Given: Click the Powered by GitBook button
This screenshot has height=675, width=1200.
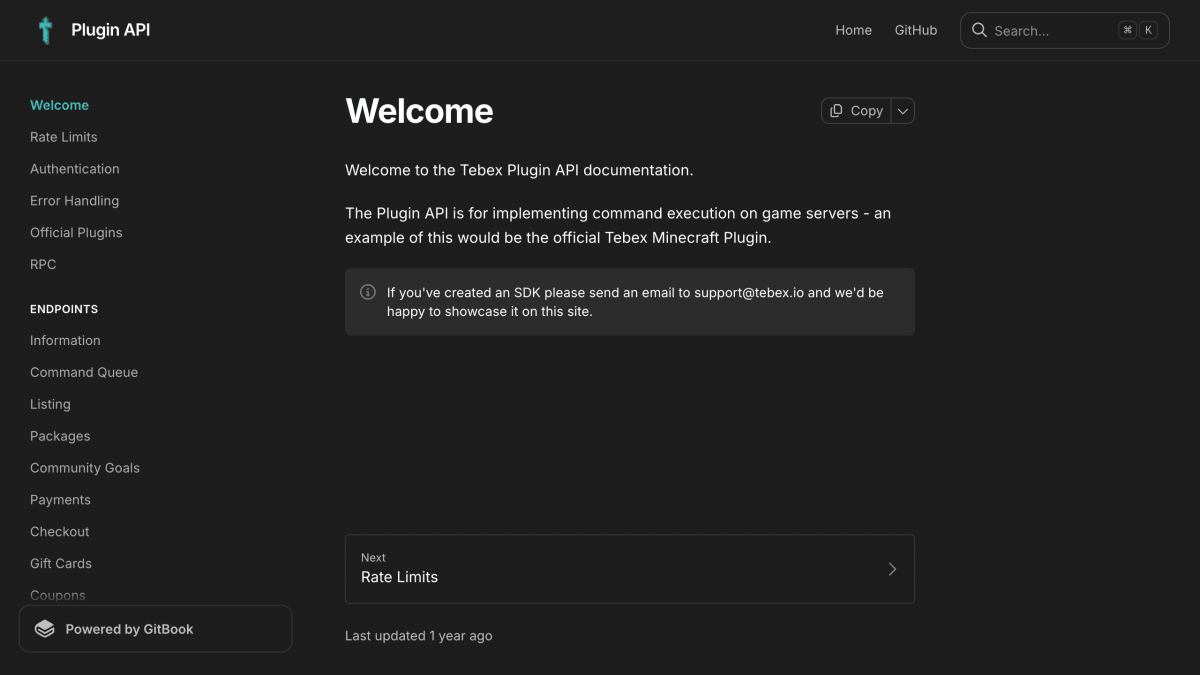Looking at the screenshot, I should coord(156,629).
